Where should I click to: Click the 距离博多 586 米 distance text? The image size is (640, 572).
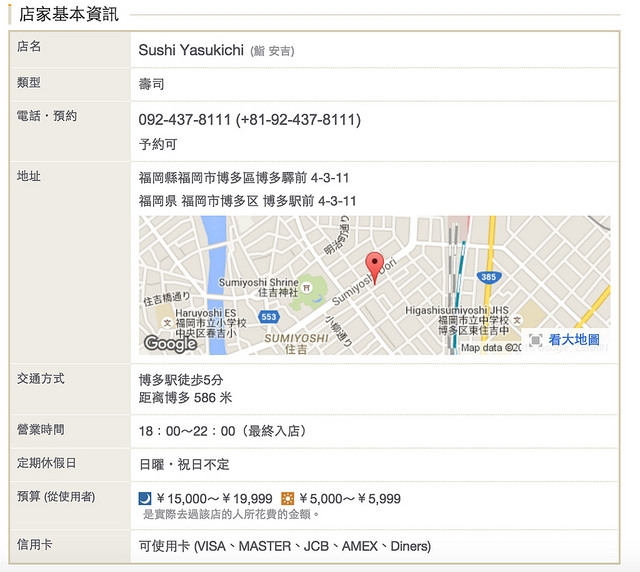point(185,397)
